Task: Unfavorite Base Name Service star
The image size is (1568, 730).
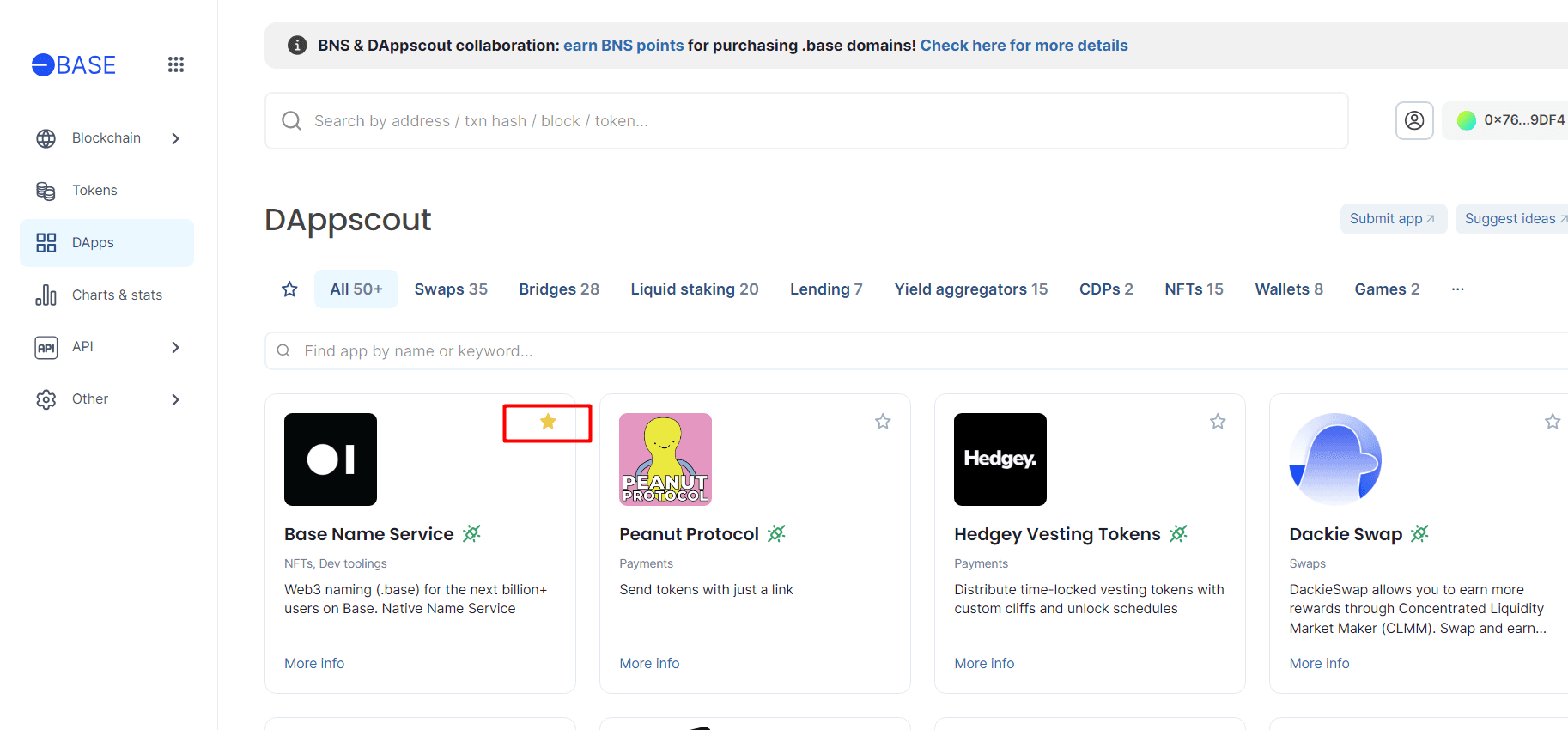Action: 548,422
